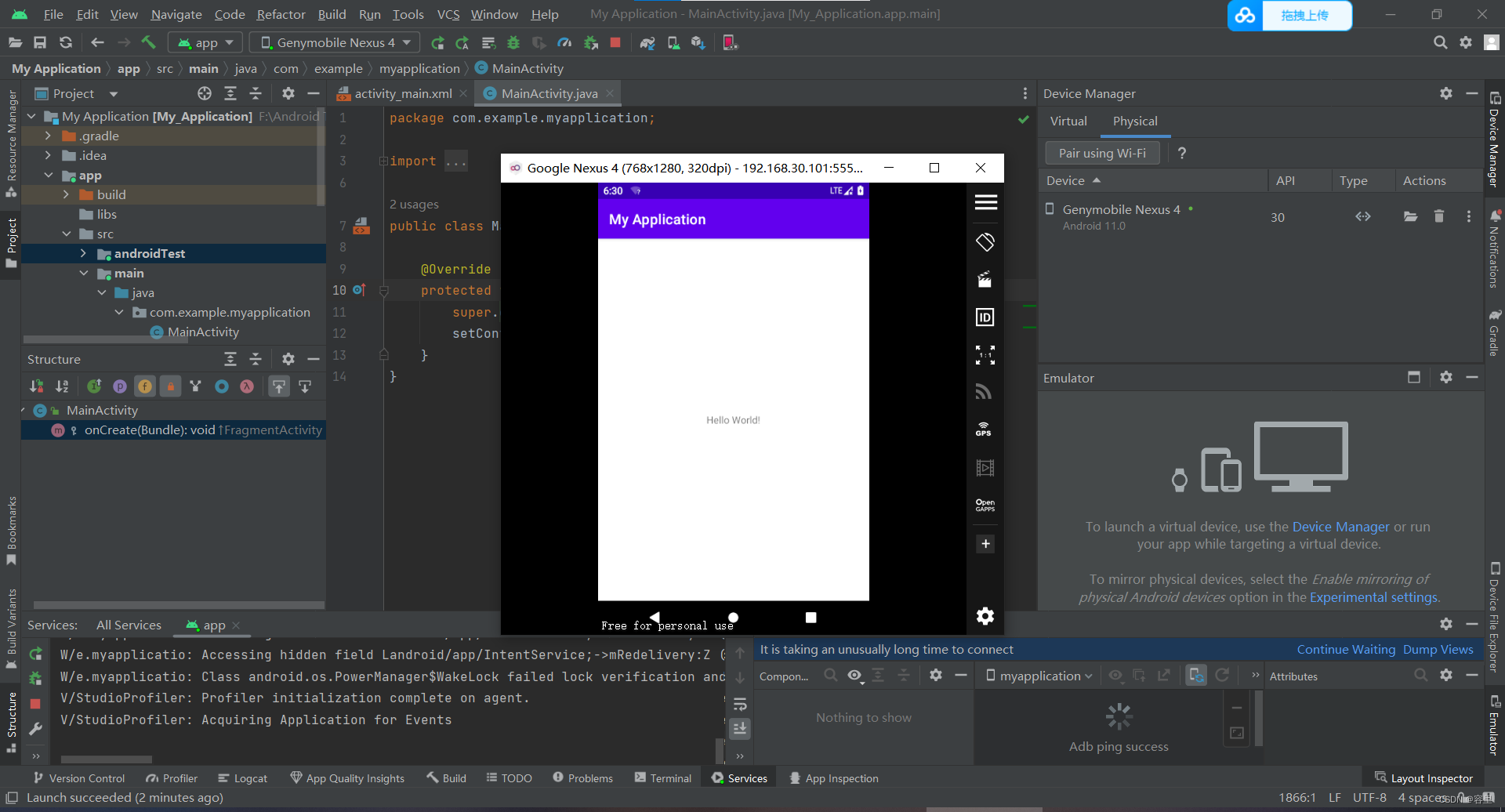Screen dimensions: 1505x812
Task: Click the Pair using Wi-Fi button
Action: [x=1101, y=153]
